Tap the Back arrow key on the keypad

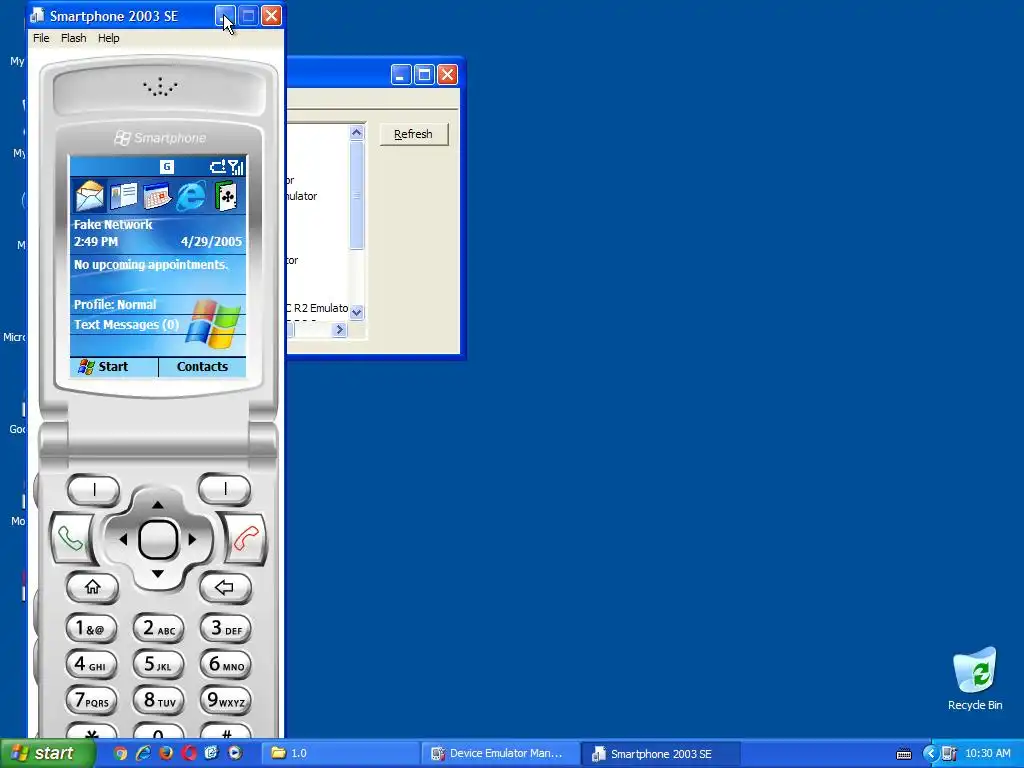click(x=225, y=587)
